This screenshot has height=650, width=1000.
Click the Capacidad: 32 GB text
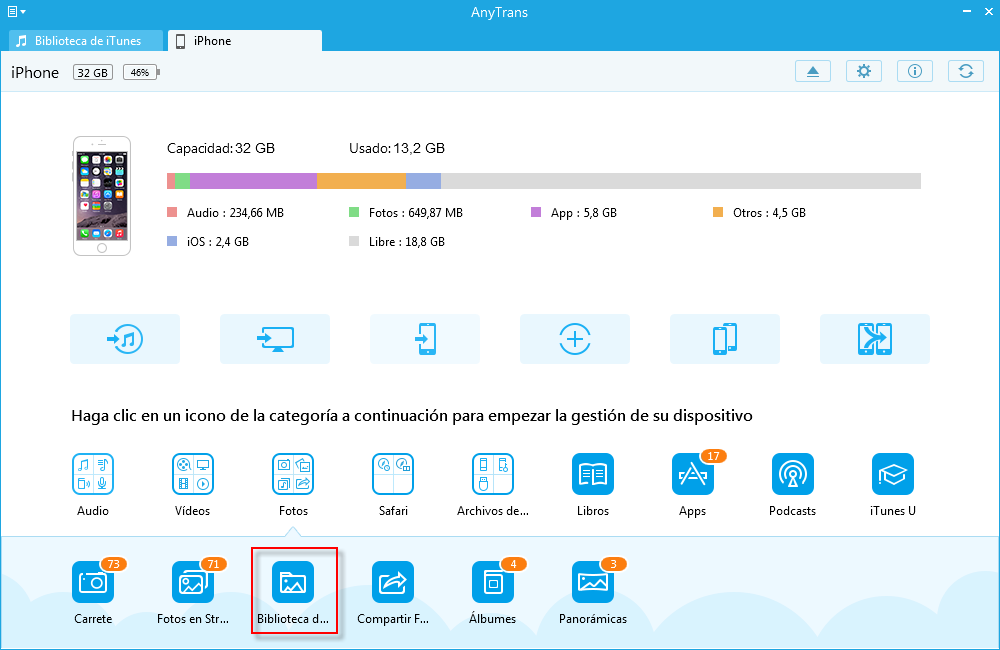coord(221,149)
